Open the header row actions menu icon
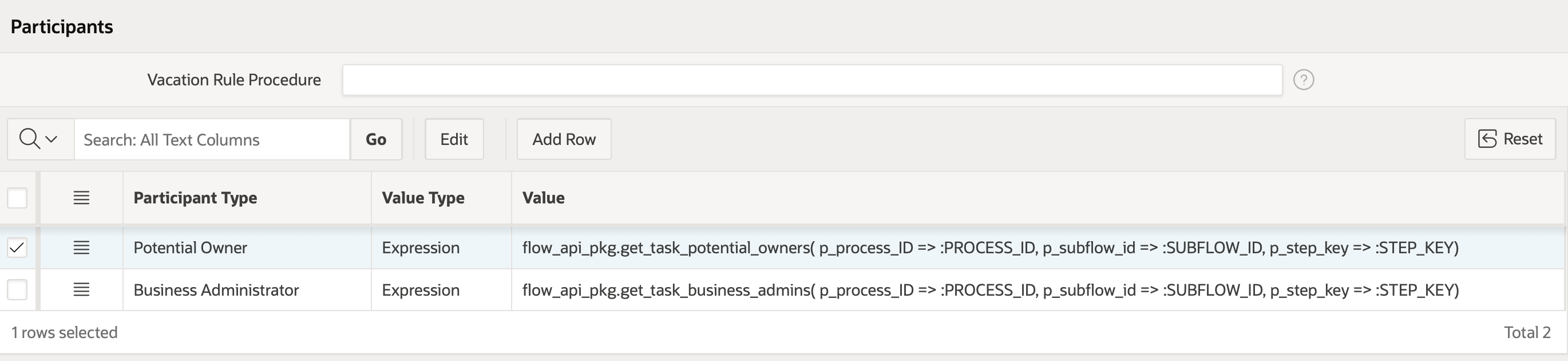Viewport: 1568px width, 361px height. [x=82, y=198]
